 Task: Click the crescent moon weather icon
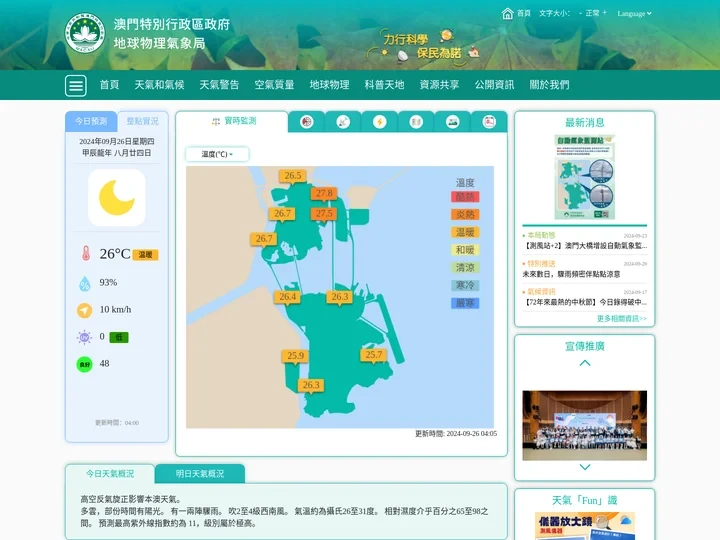(117, 197)
